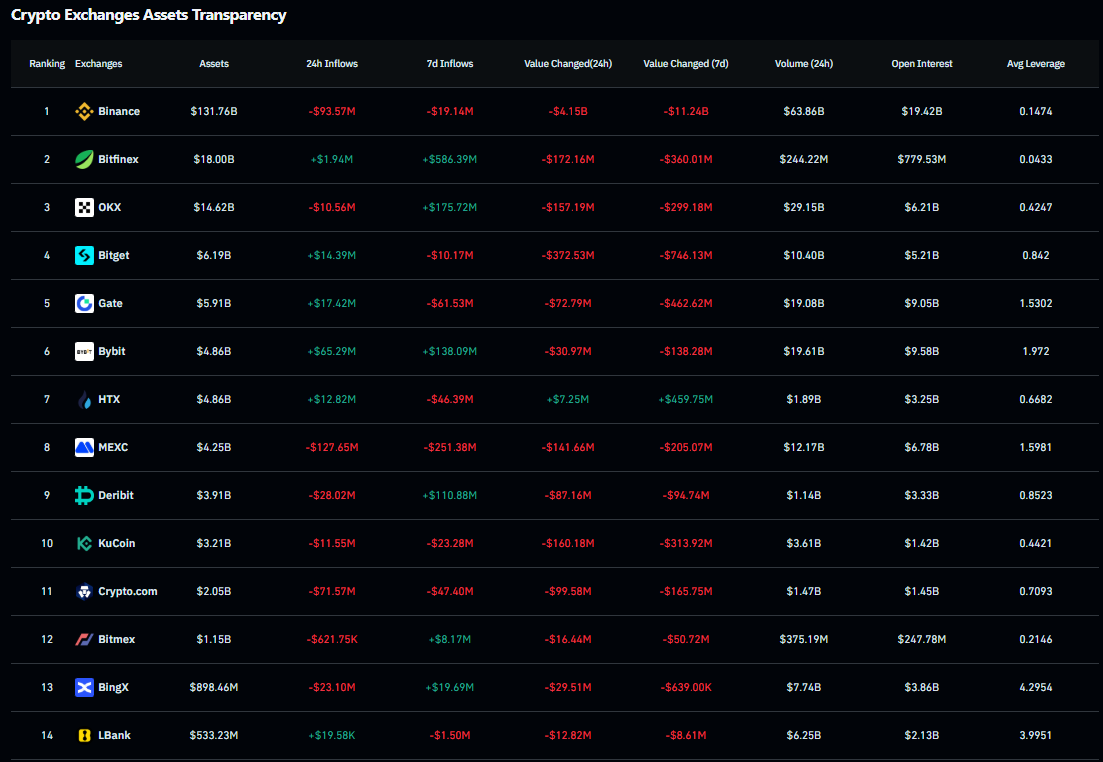This screenshot has height=762, width=1103.
Task: Sort by Volume (24h) column header
Action: (x=804, y=63)
